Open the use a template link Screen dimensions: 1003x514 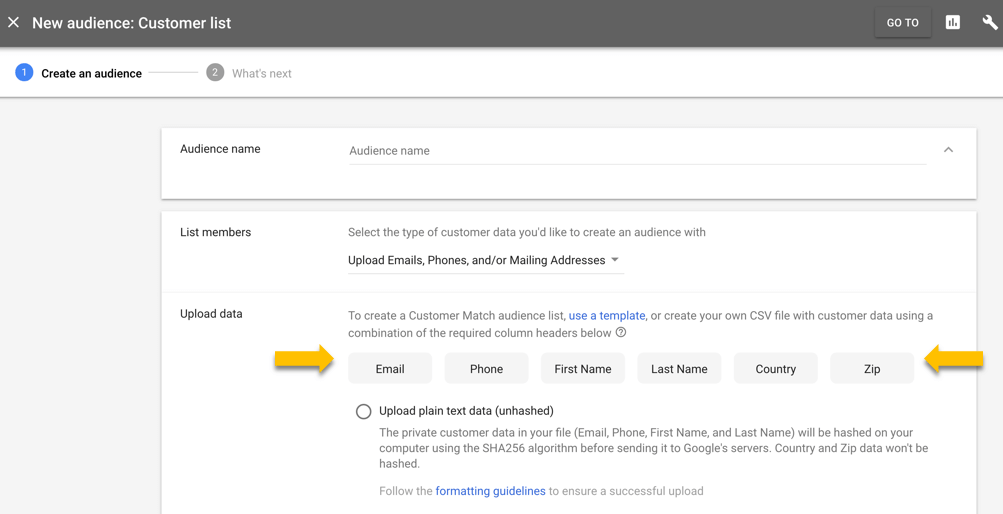(x=607, y=316)
